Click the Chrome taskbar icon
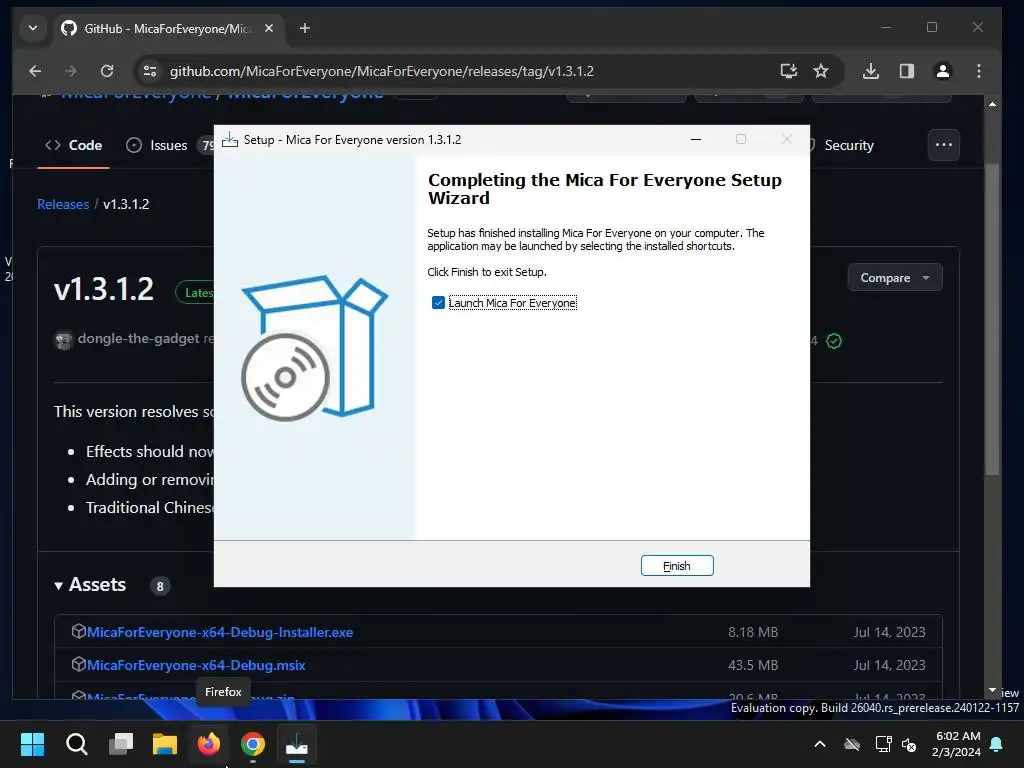Screen dimensions: 1024x768 pos(253,744)
